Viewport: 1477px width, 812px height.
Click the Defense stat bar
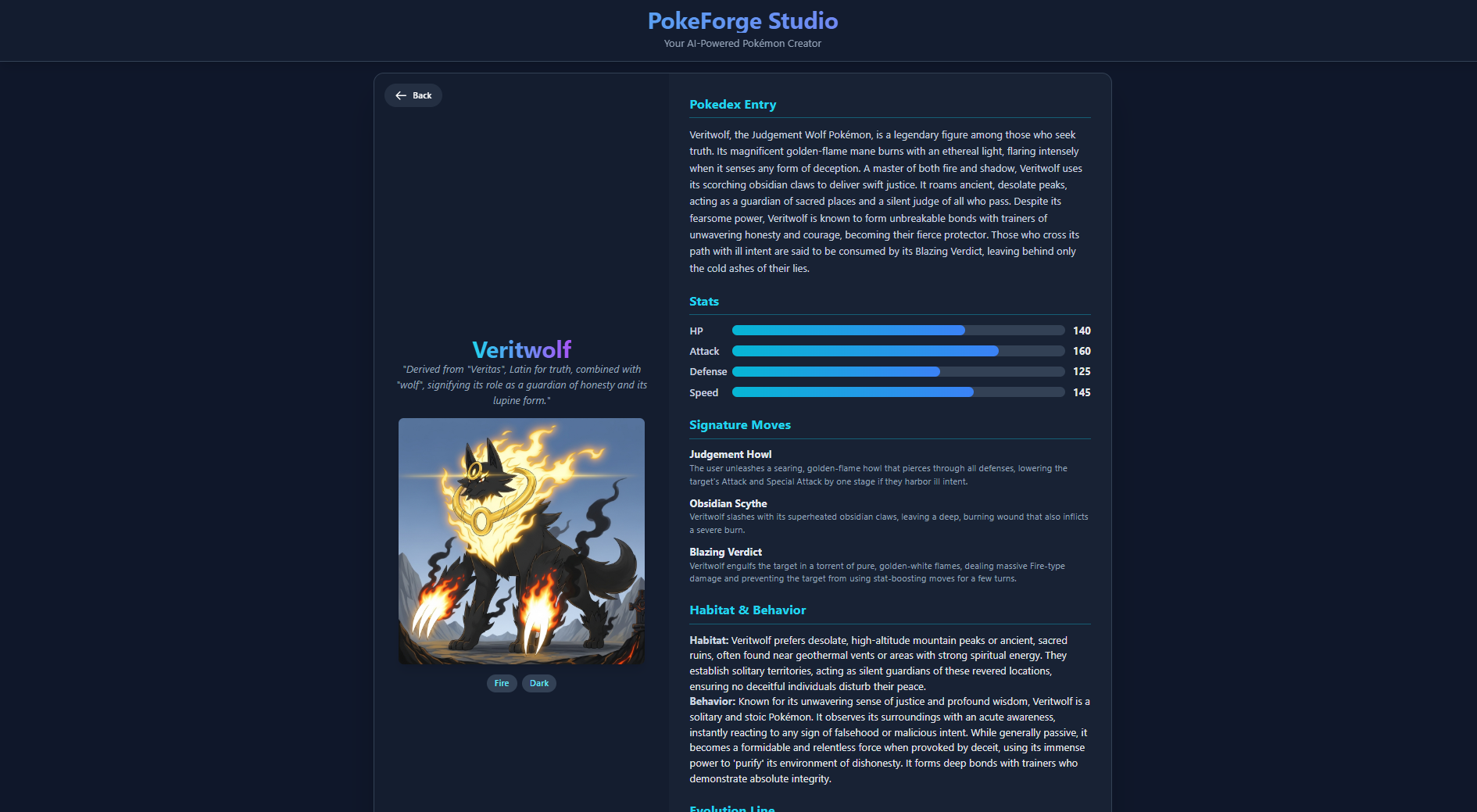pos(898,371)
